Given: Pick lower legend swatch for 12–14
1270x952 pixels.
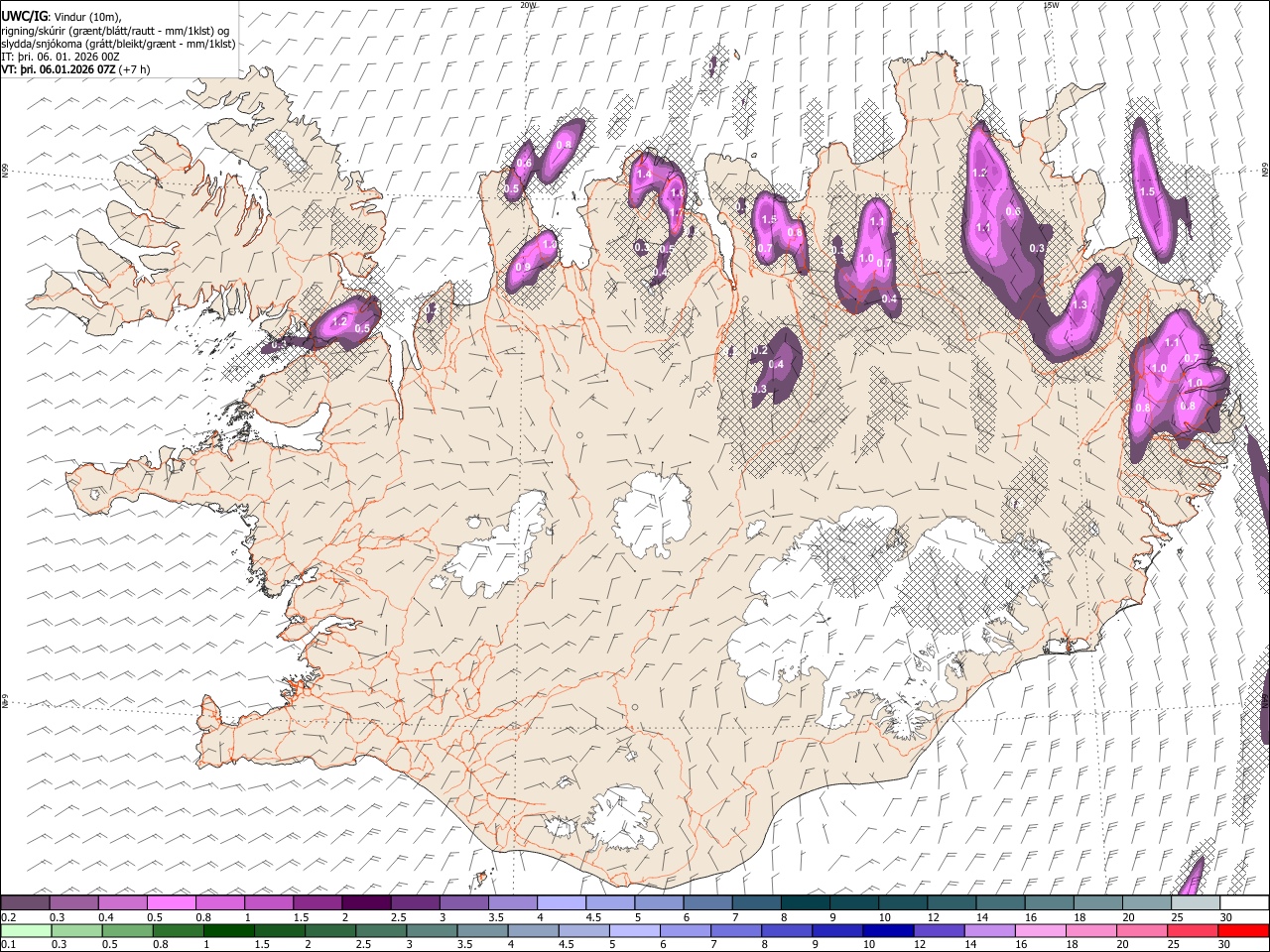Looking at the screenshot, I should [x=940, y=930].
